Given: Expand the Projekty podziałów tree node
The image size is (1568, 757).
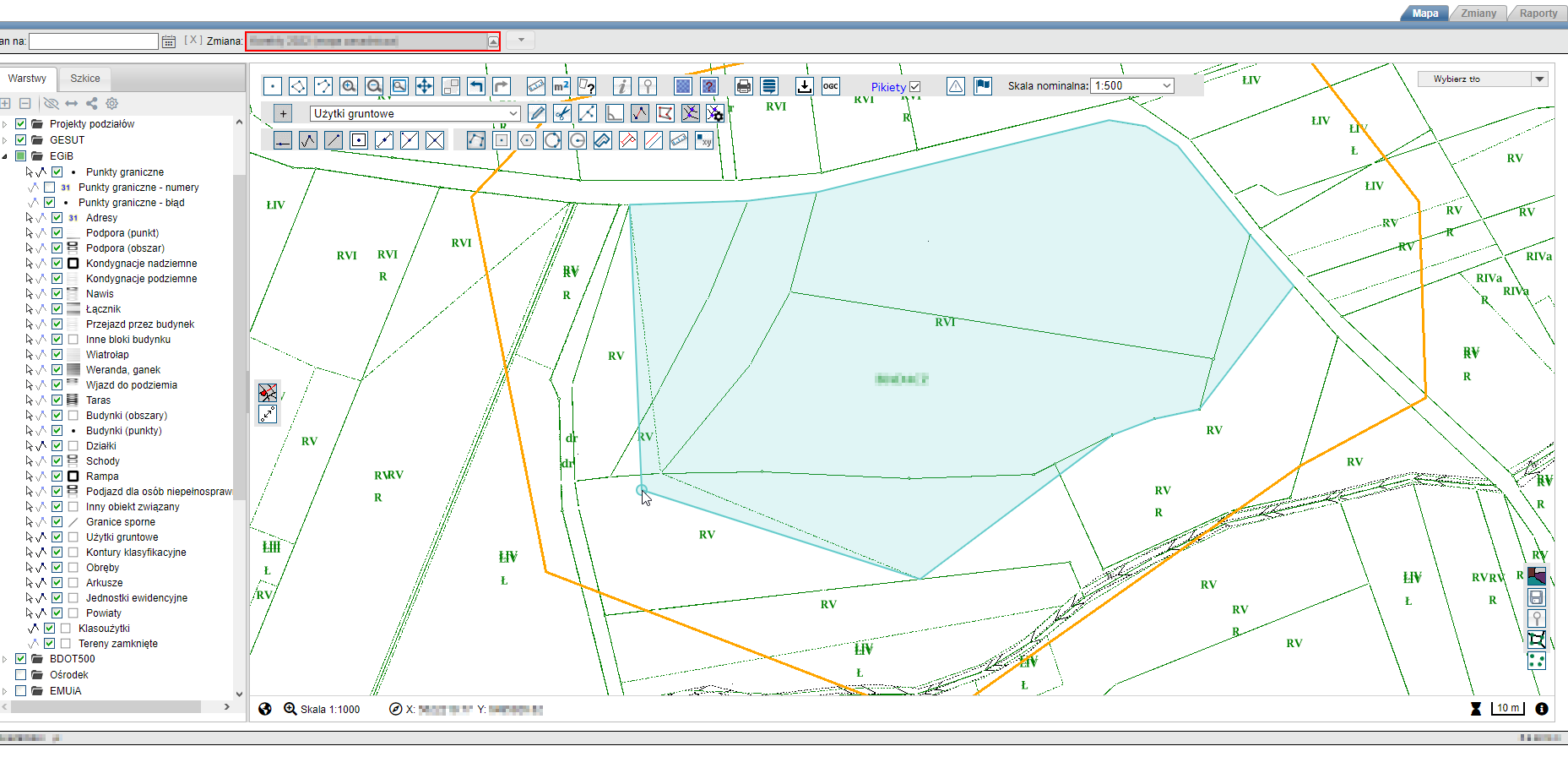Looking at the screenshot, I should click(x=5, y=124).
